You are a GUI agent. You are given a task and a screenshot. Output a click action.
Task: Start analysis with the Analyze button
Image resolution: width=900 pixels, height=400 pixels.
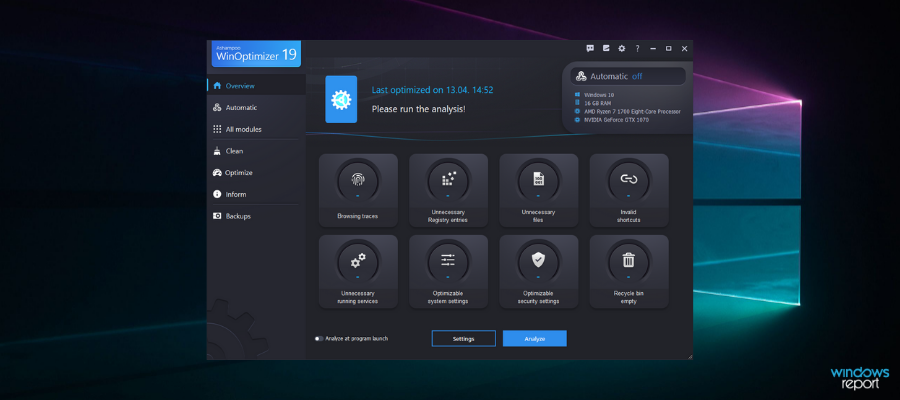tap(534, 339)
